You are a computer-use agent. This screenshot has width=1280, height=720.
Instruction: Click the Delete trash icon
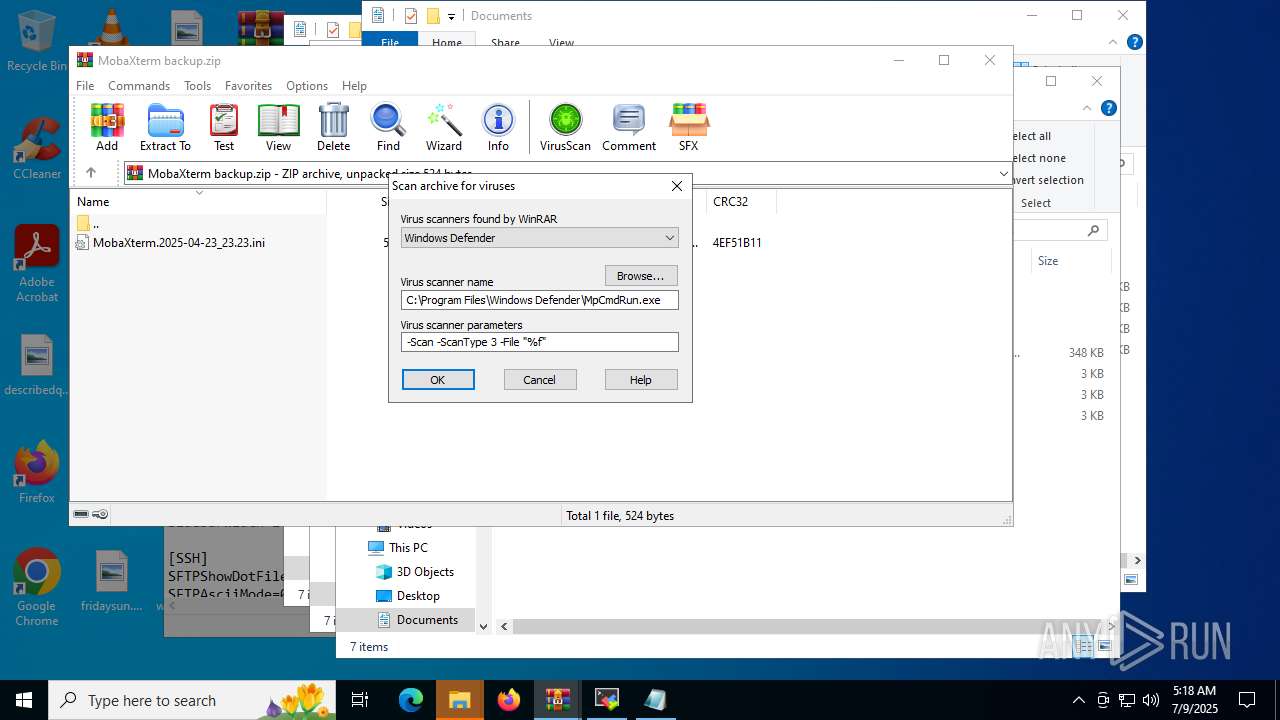pyautogui.click(x=333, y=127)
